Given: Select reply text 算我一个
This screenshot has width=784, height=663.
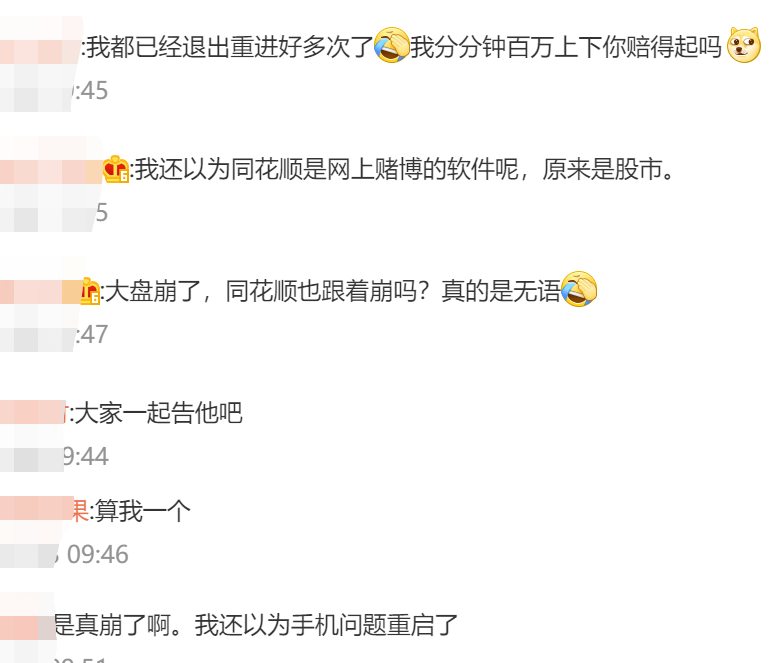Looking at the screenshot, I should [143, 511].
